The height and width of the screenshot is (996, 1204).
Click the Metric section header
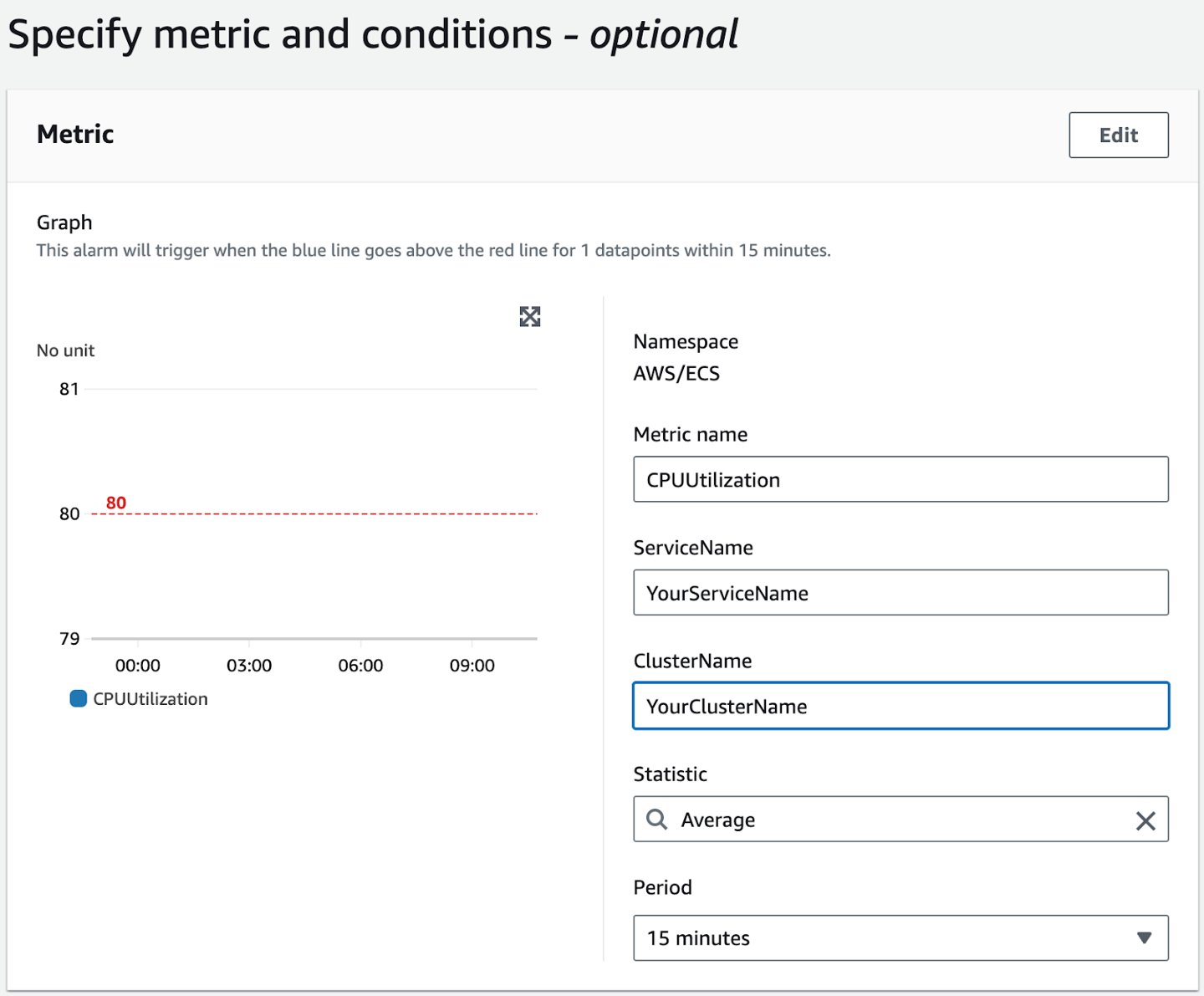tap(74, 134)
